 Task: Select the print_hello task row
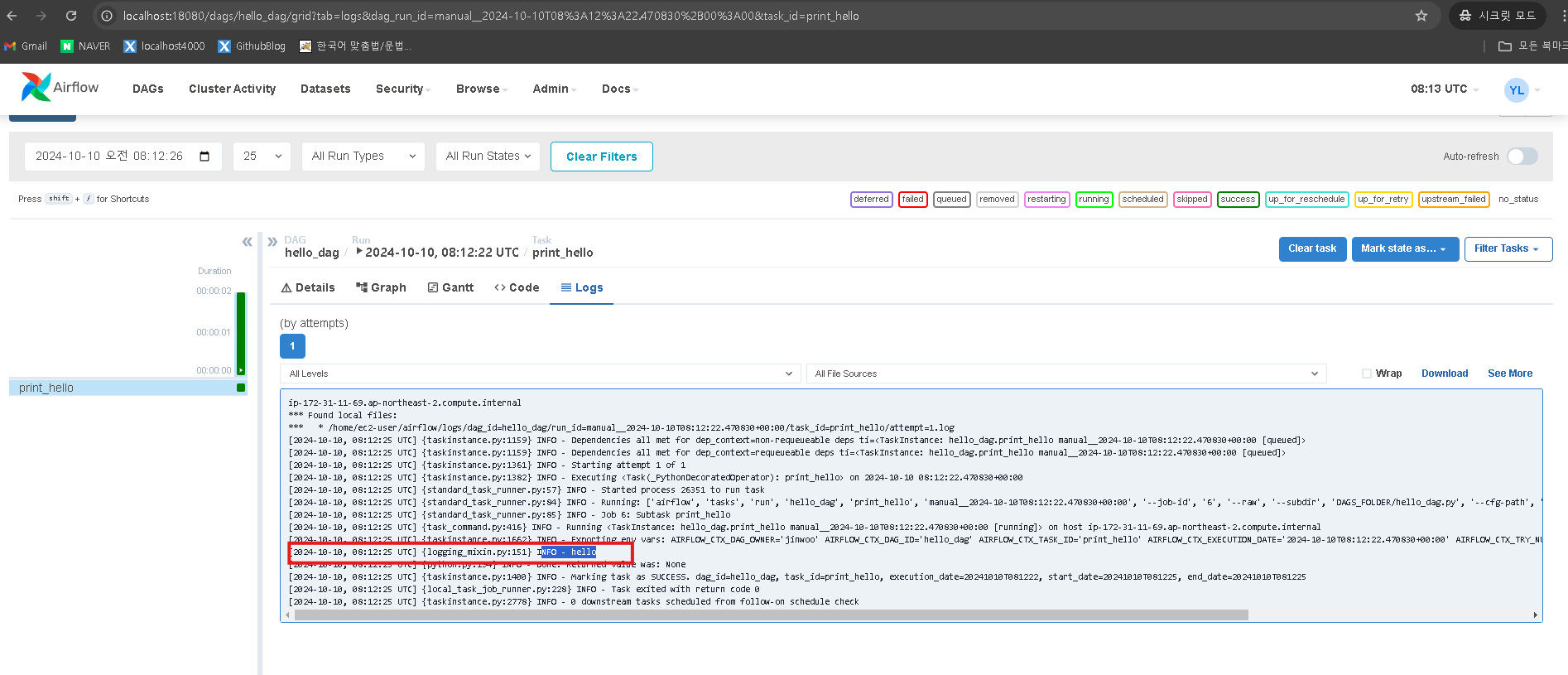point(128,388)
